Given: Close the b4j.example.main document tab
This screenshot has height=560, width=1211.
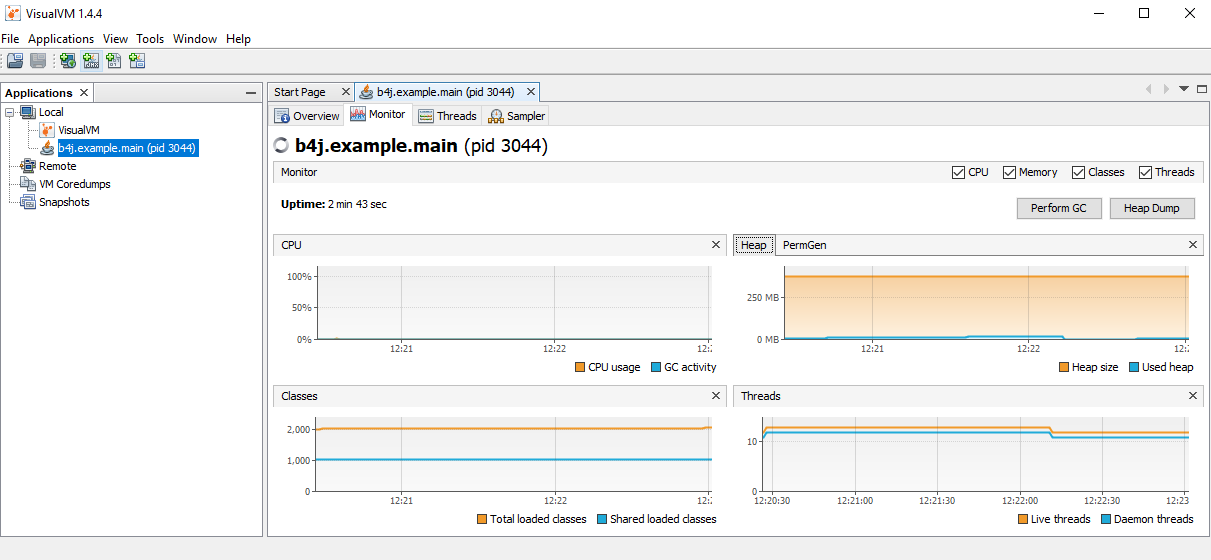Looking at the screenshot, I should tap(531, 91).
